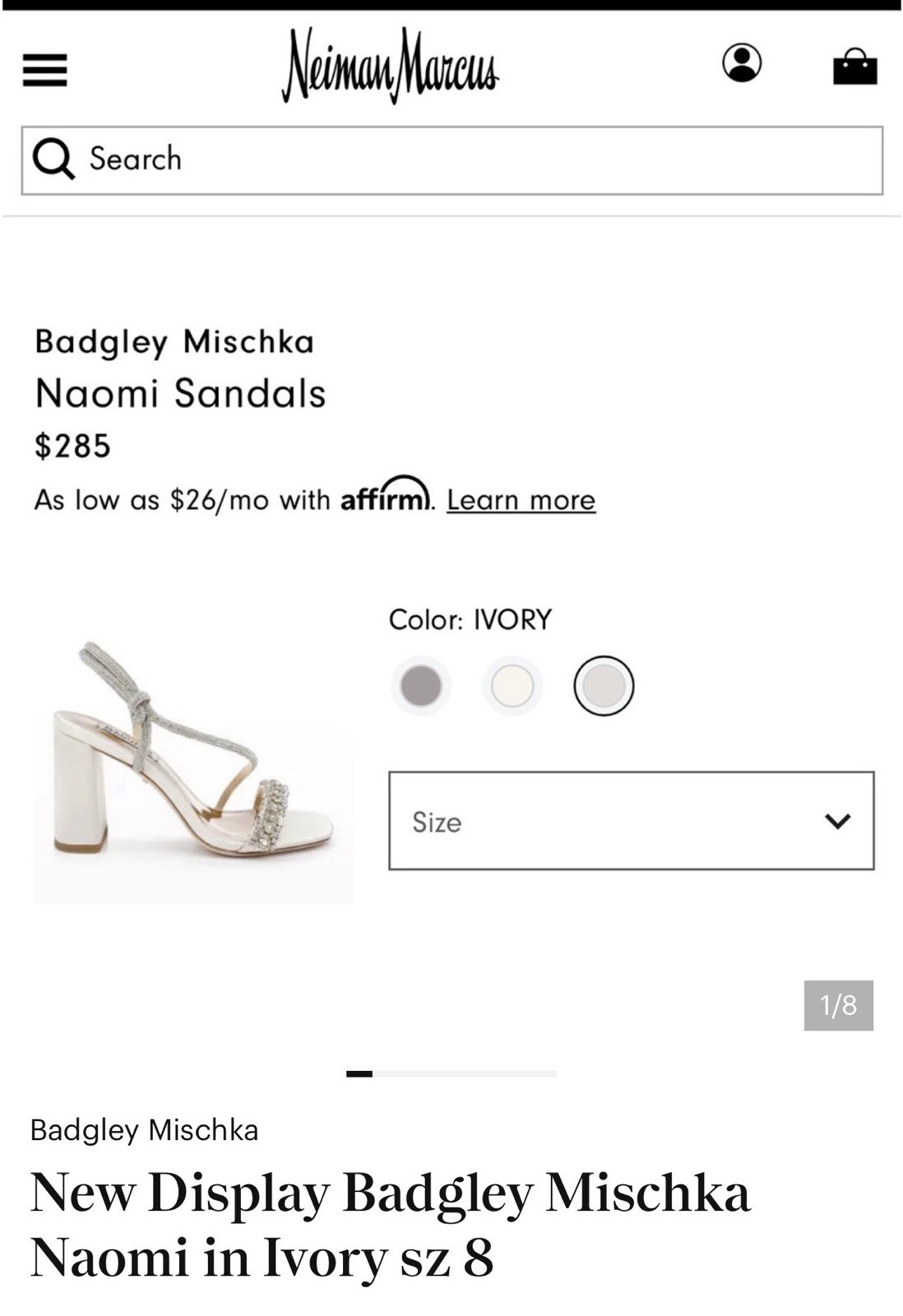Image resolution: width=903 pixels, height=1316 pixels.
Task: Select the highlighted ivory color swatch
Action: (604, 685)
